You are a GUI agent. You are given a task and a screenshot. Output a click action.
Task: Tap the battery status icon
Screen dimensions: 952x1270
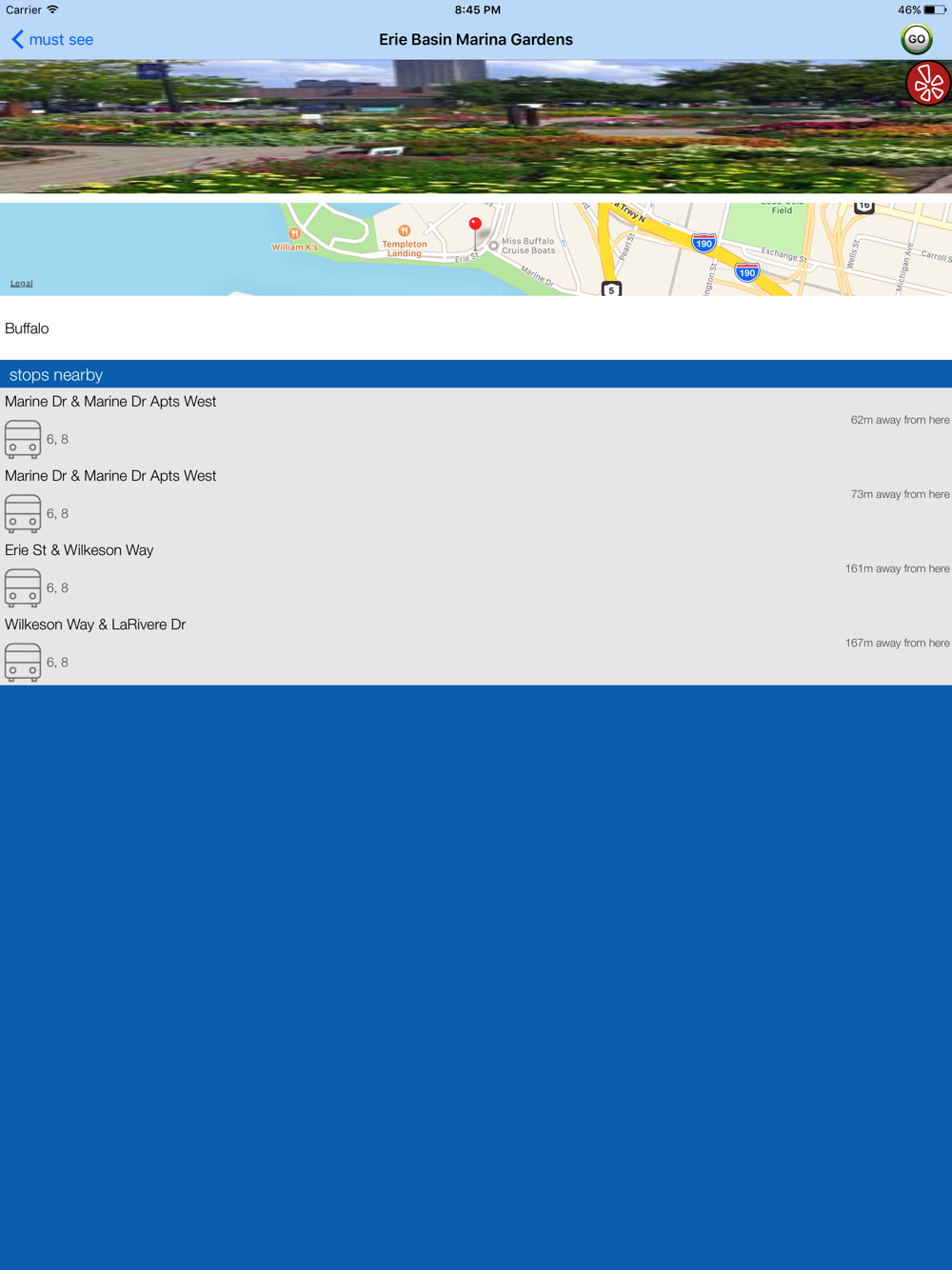(935, 10)
